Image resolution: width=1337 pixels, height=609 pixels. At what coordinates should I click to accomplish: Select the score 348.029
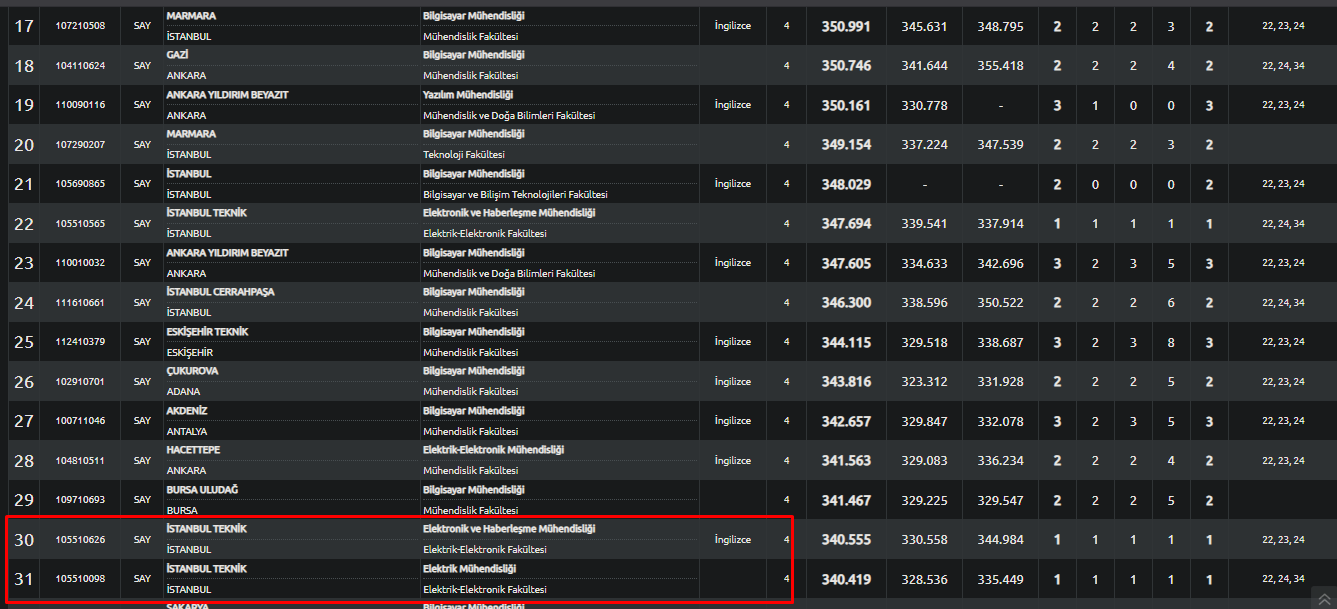[x=846, y=184]
